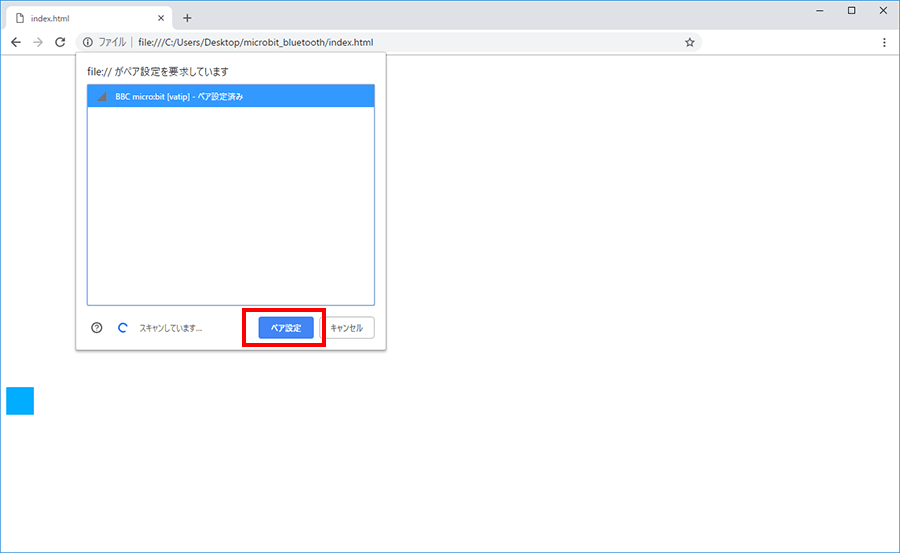Viewport: 900px width, 553px height.
Task: Select BBC micro:bit [vatip] device row
Action: pyautogui.click(x=231, y=96)
